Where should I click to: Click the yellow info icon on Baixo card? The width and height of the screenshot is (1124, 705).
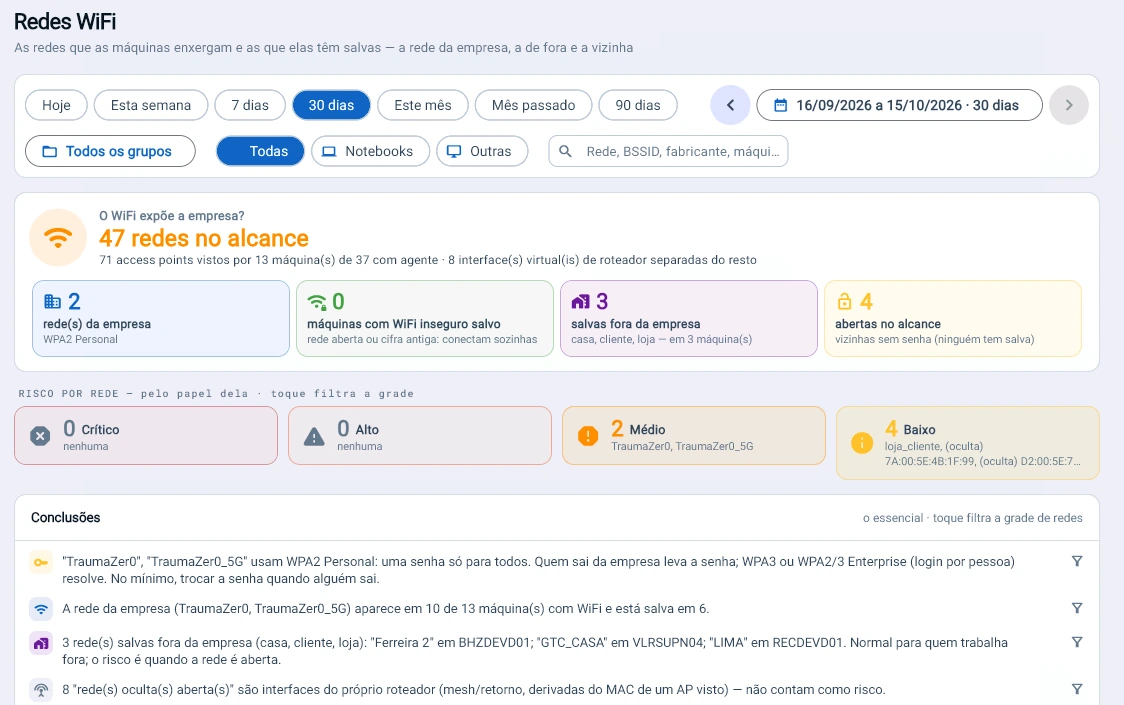pyautogui.click(x=862, y=443)
